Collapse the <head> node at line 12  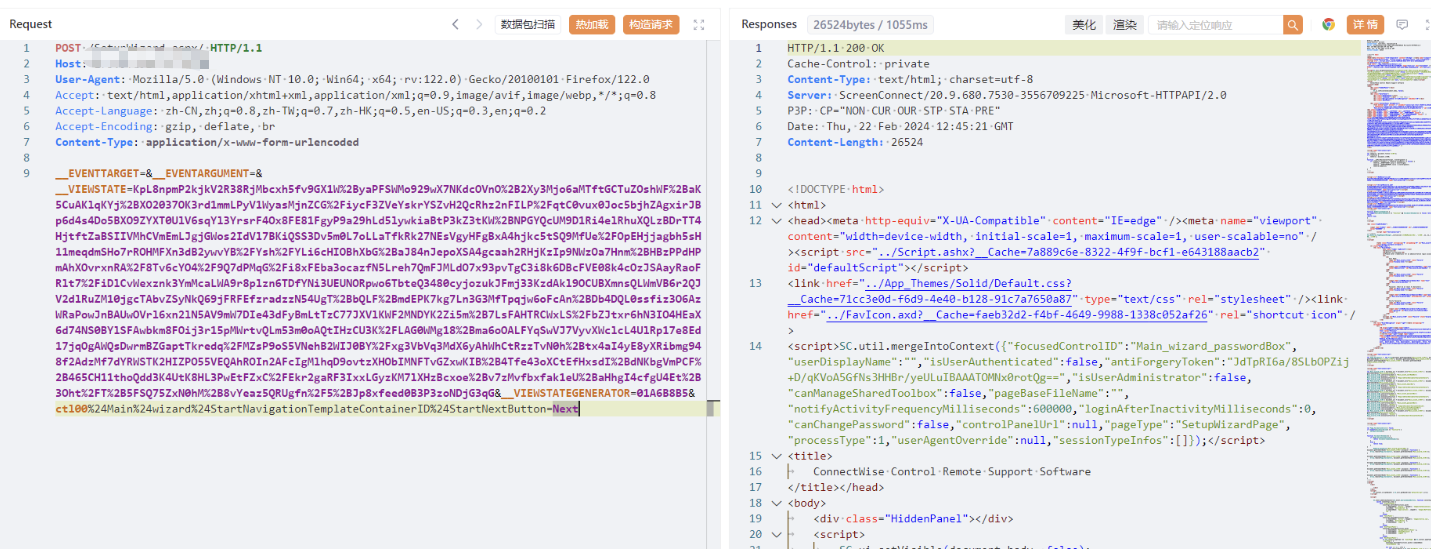tap(777, 221)
